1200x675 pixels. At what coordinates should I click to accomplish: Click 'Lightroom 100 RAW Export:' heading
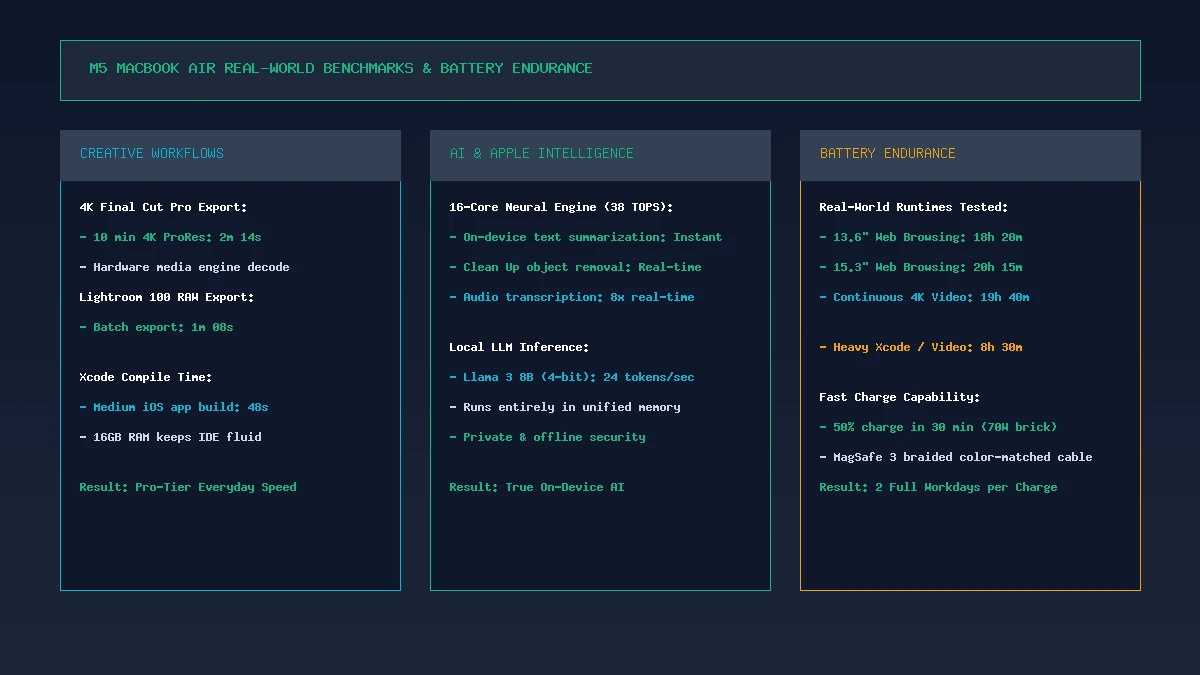[x=167, y=297]
